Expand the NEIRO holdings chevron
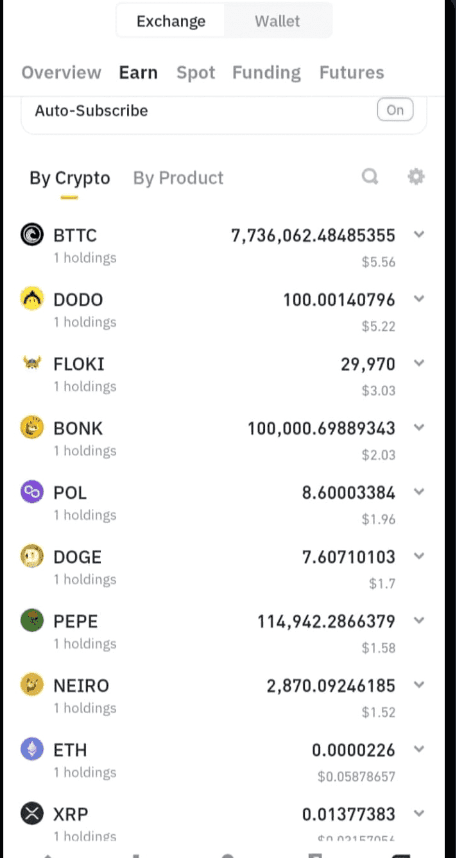 [419, 685]
